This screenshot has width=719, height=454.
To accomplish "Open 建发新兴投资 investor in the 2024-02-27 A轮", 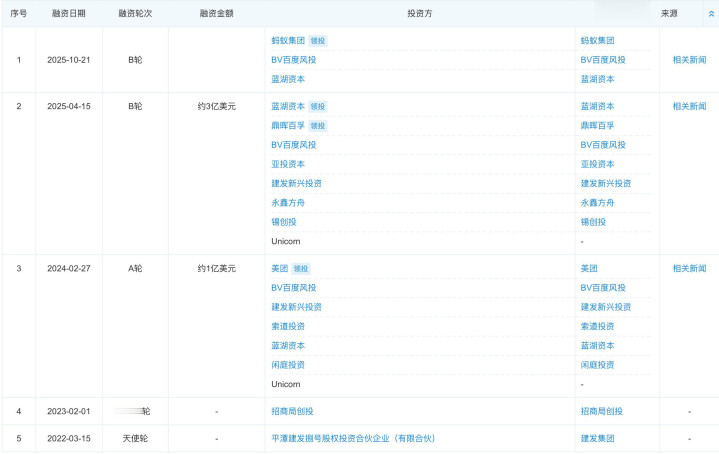I will (x=296, y=307).
